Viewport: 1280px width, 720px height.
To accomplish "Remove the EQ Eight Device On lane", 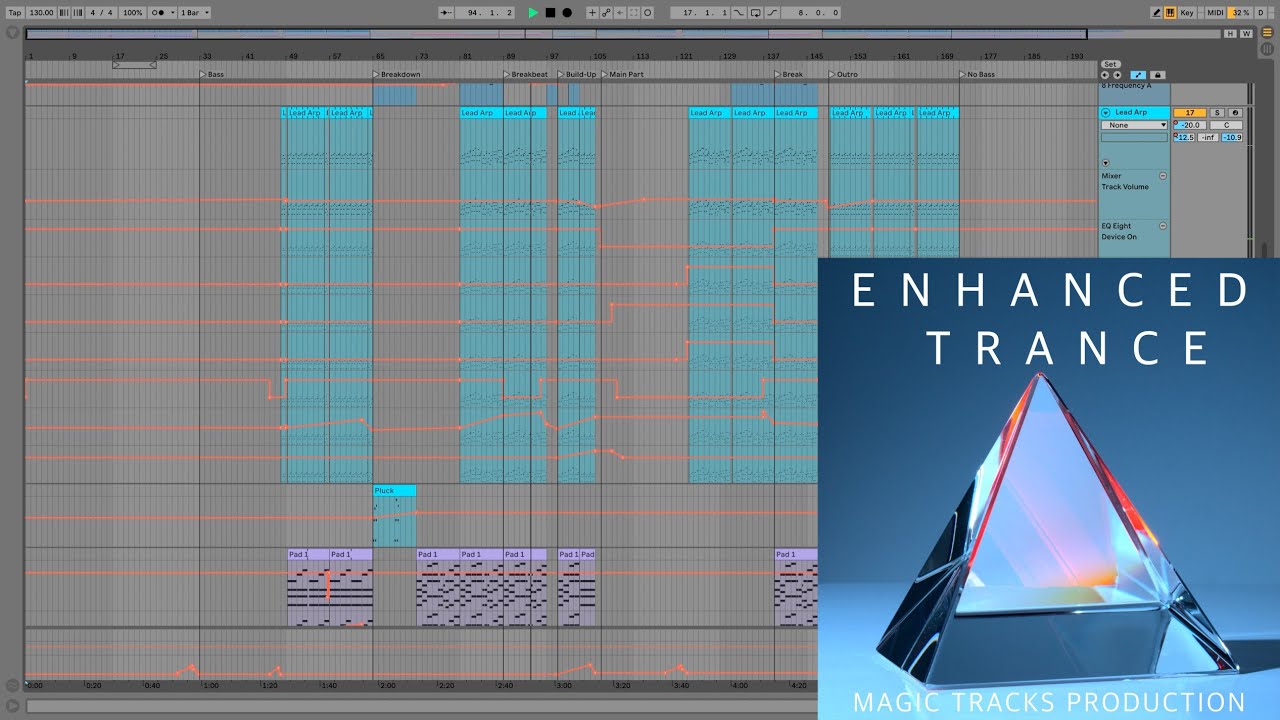I will [1163, 226].
